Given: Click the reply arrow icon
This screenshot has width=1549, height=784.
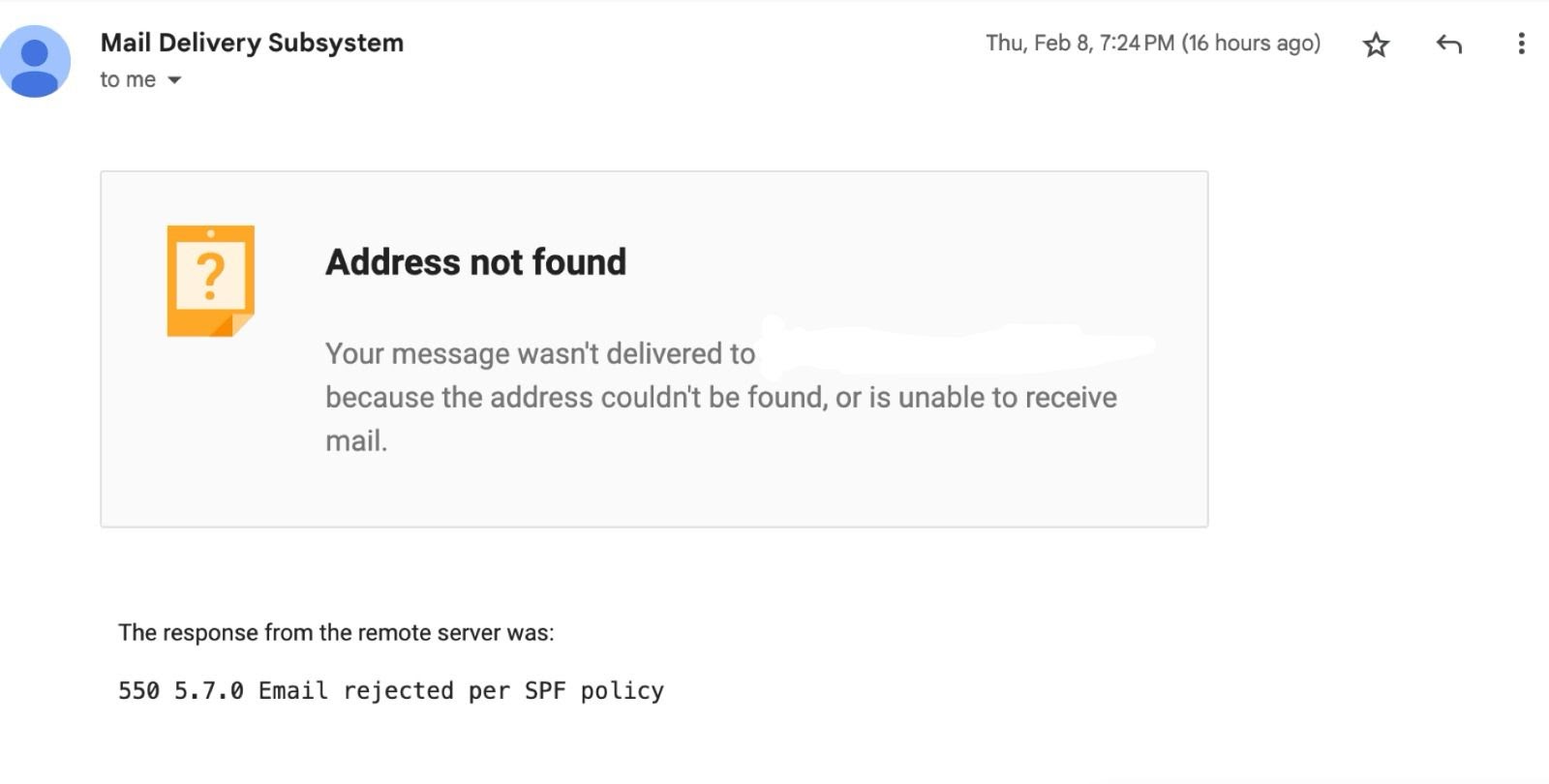Looking at the screenshot, I should pyautogui.click(x=1448, y=44).
